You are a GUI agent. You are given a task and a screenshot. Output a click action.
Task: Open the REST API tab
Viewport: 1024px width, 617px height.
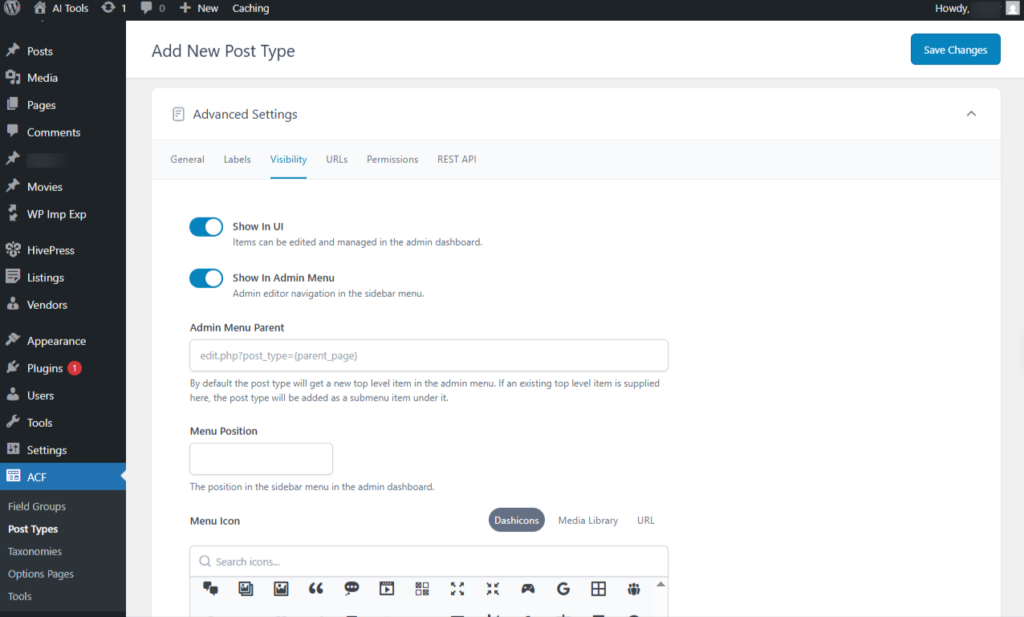(456, 159)
